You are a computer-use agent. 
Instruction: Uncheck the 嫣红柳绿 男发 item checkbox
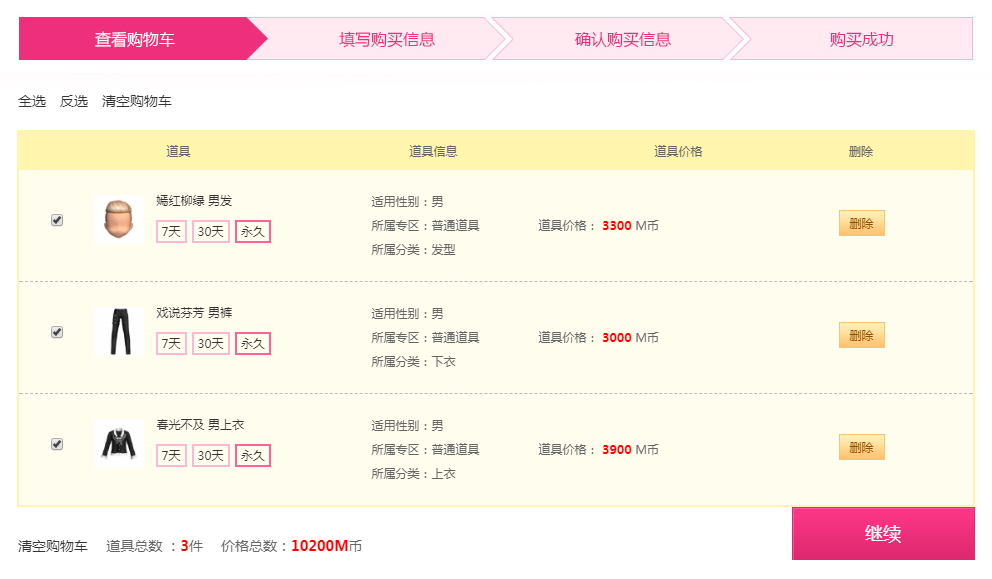[57, 220]
